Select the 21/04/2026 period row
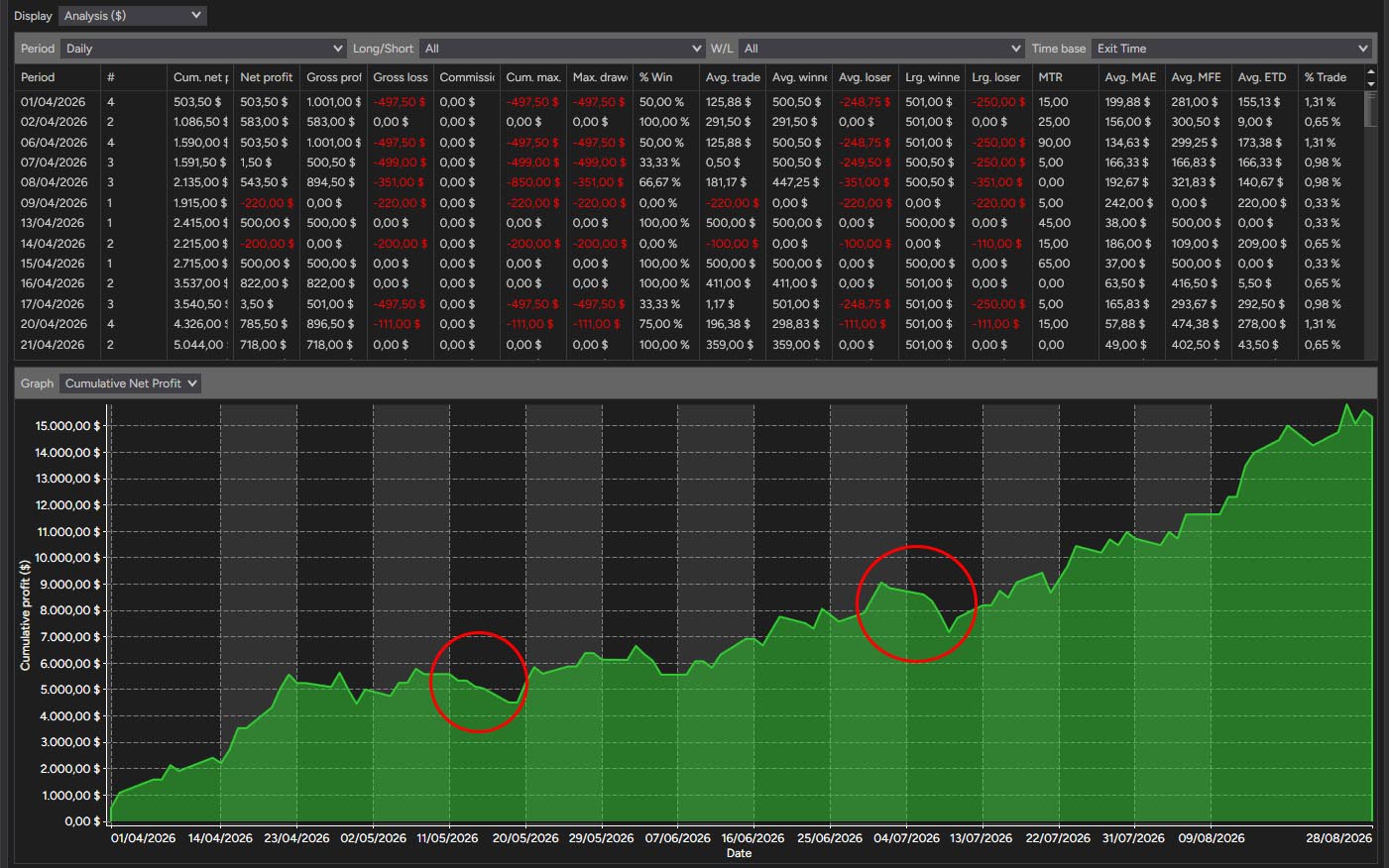Viewport: 1389px width, 868px height. pos(689,345)
